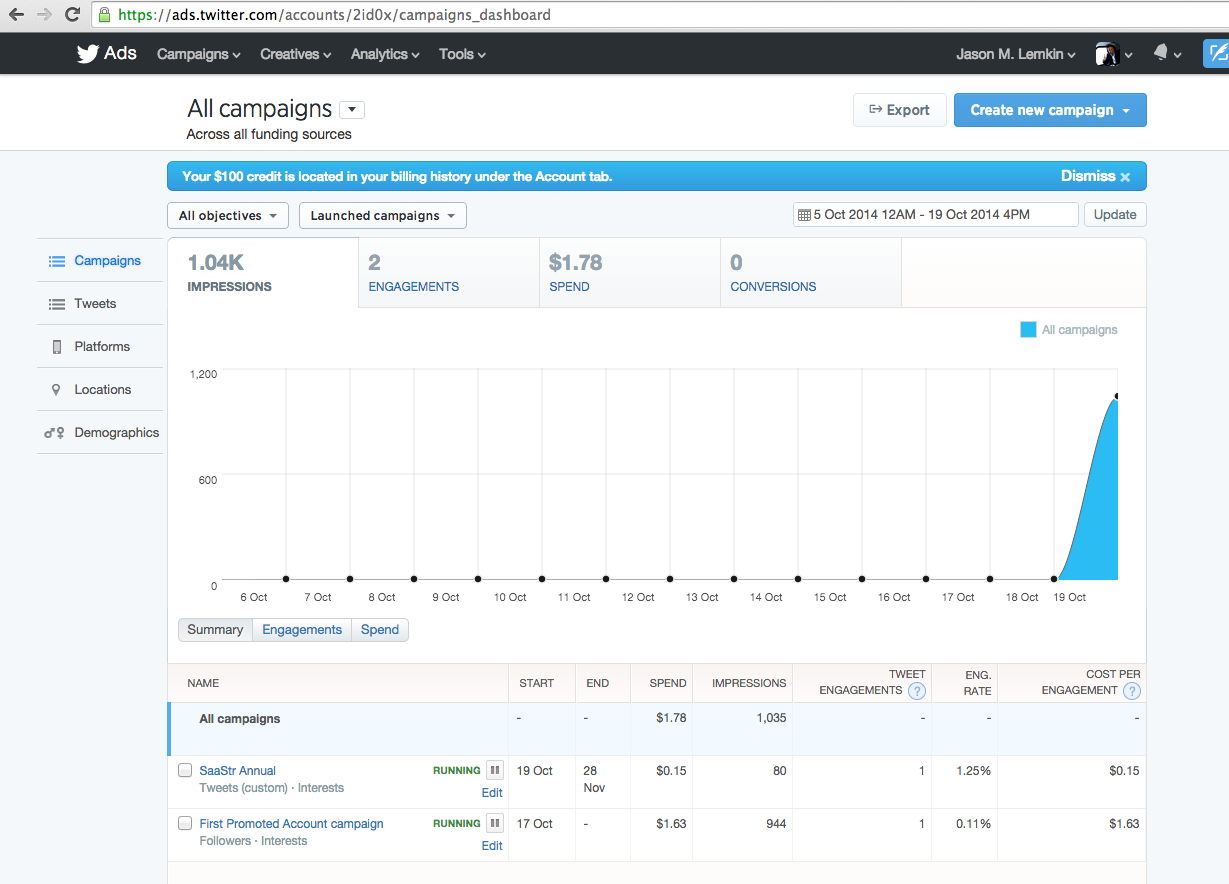This screenshot has height=884, width=1229.
Task: Select the Conversions metric tab
Action: click(811, 273)
